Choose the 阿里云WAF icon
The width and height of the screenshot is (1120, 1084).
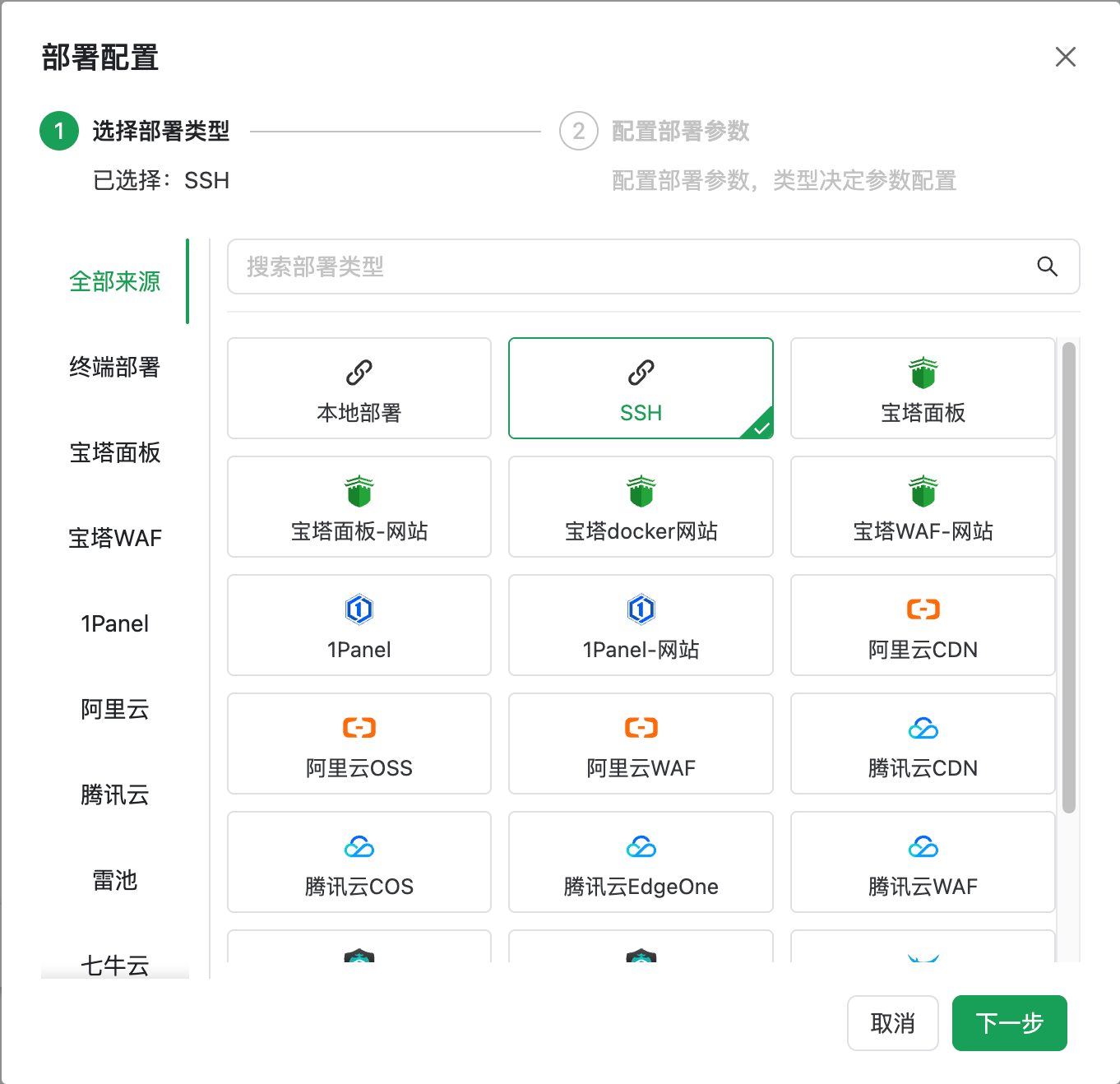(641, 728)
